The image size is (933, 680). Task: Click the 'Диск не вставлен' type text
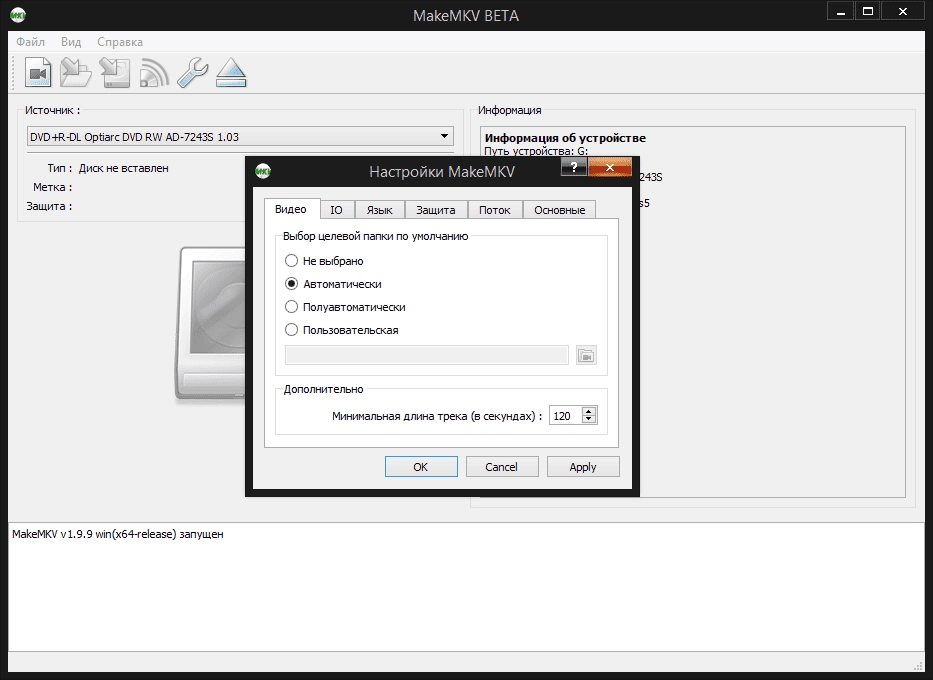[124, 168]
